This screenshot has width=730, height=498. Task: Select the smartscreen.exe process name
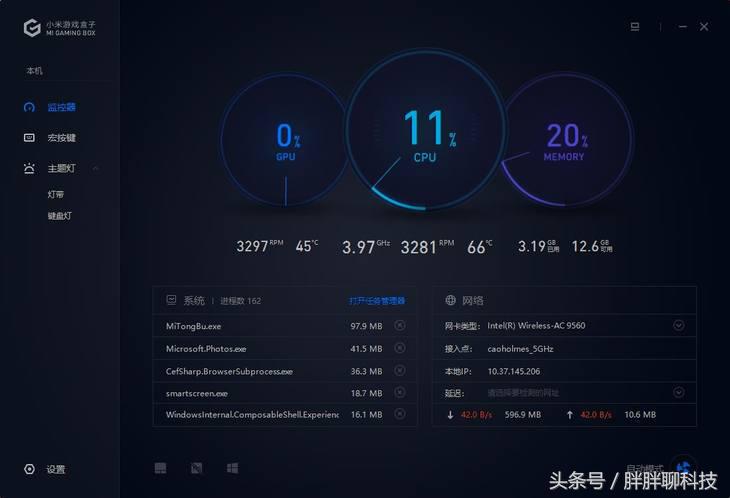[x=196, y=393]
